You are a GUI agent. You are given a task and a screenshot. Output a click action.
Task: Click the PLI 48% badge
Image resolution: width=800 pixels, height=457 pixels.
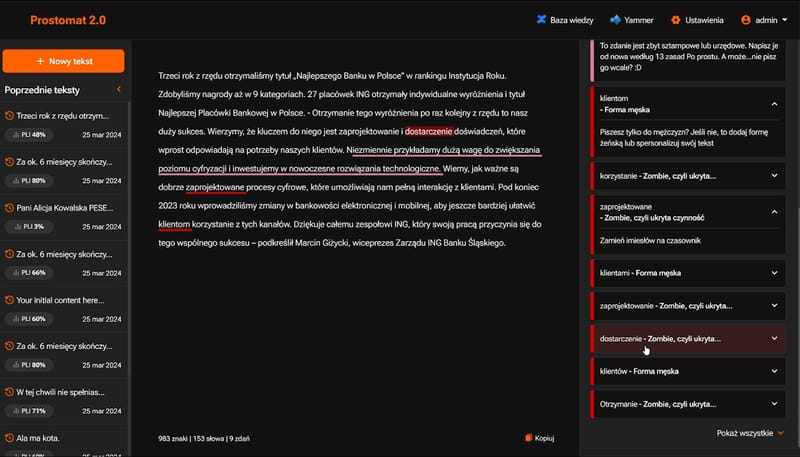pyautogui.click(x=29, y=135)
